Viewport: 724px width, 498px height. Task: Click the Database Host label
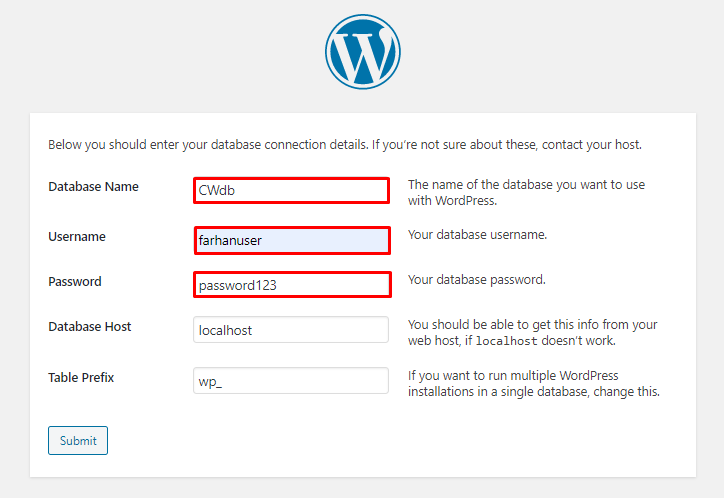pos(90,327)
